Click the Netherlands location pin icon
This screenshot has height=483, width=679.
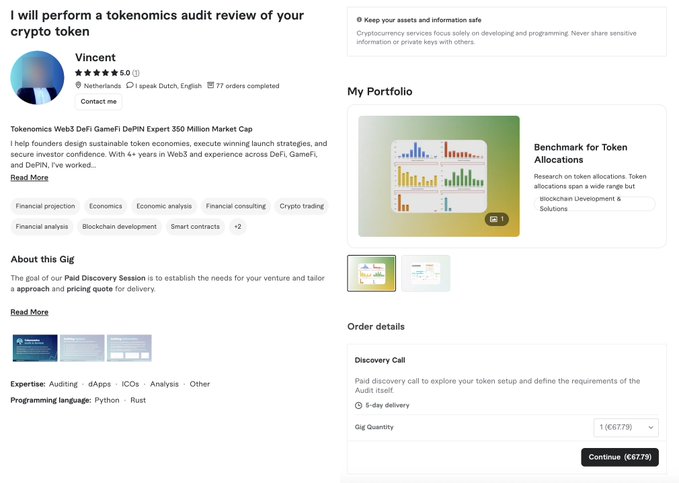pos(78,86)
